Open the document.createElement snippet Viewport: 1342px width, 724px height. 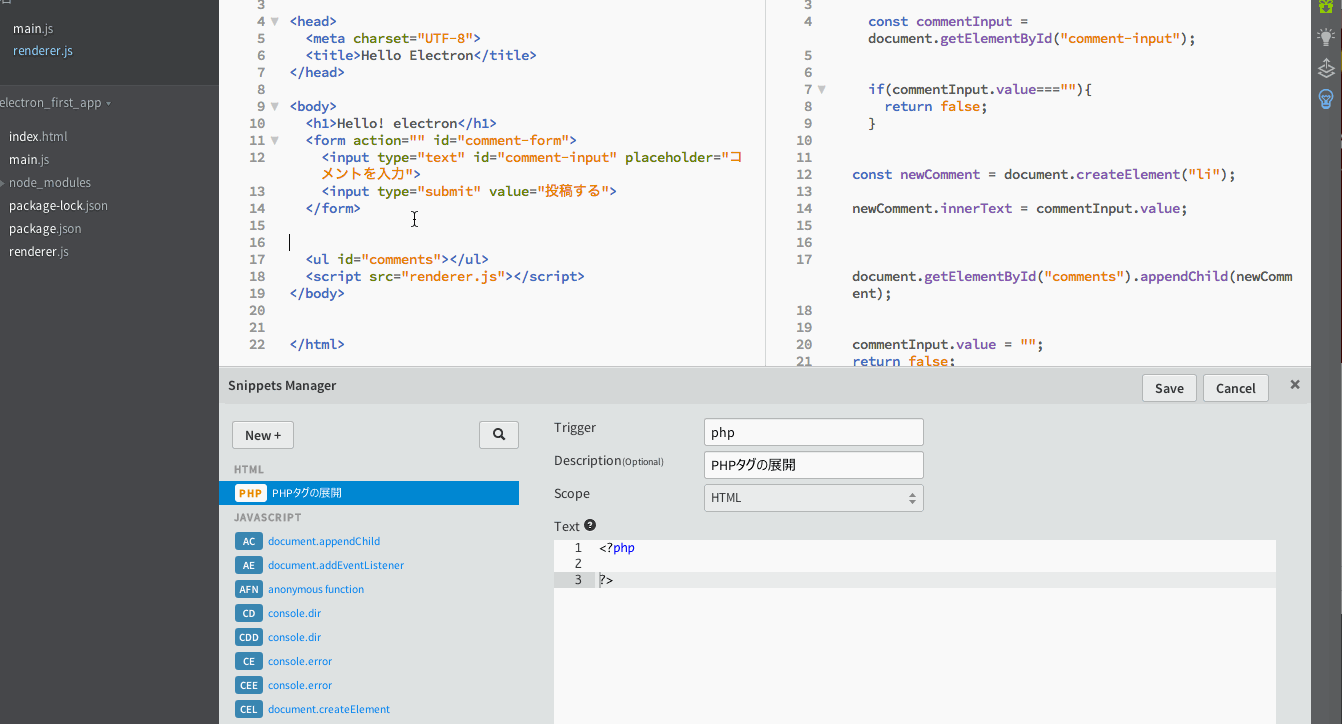tap(329, 709)
